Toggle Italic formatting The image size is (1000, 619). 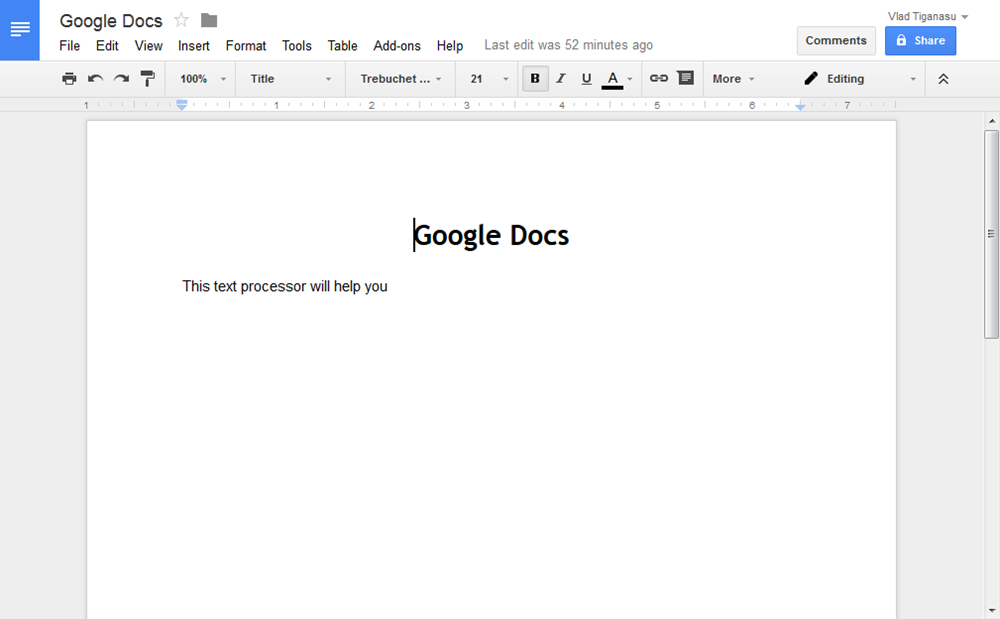click(561, 78)
